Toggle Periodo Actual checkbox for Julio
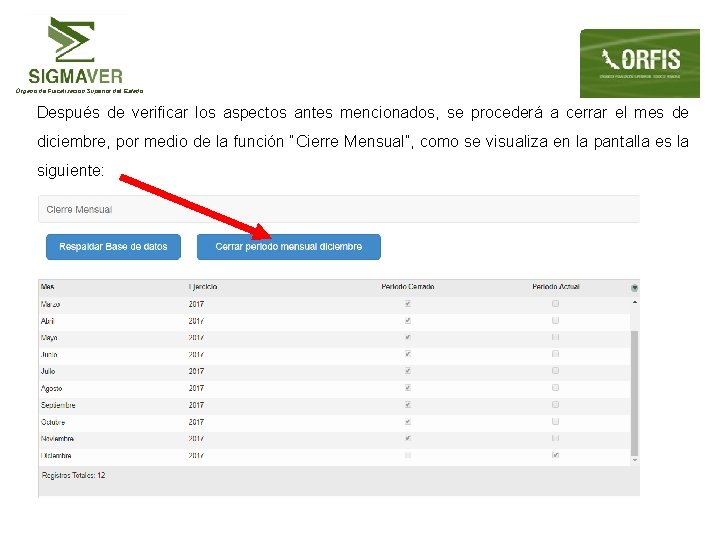Screen dimensions: 720x540 pos(556,371)
